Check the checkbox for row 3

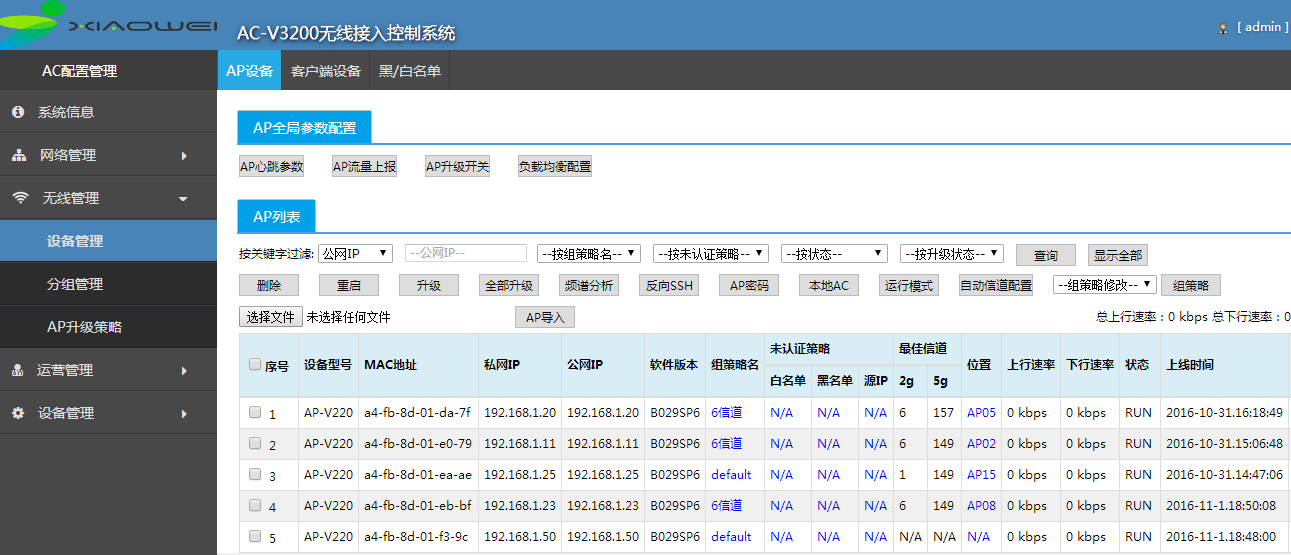(255, 474)
